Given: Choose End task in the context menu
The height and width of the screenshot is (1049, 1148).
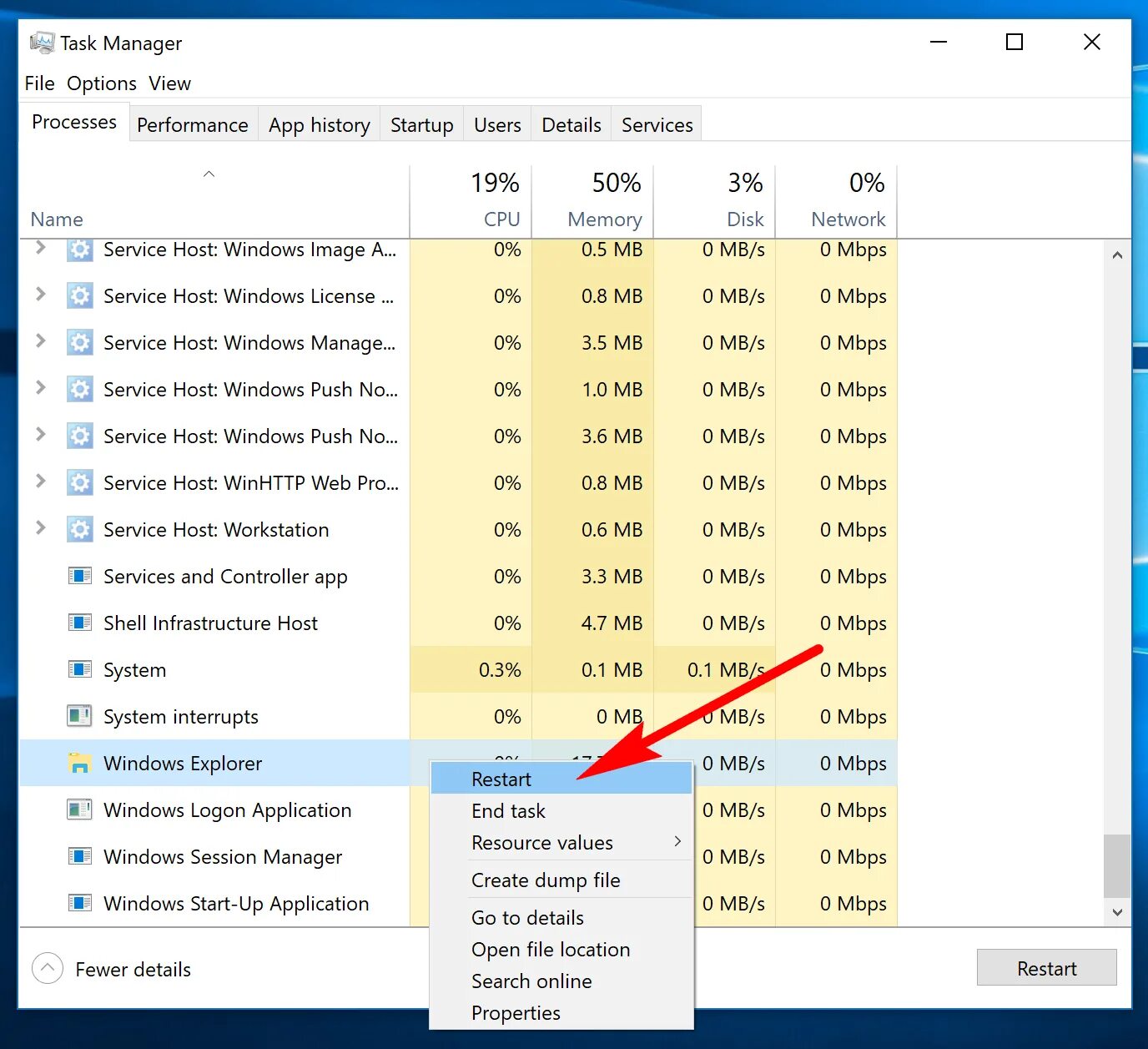Looking at the screenshot, I should [561, 810].
